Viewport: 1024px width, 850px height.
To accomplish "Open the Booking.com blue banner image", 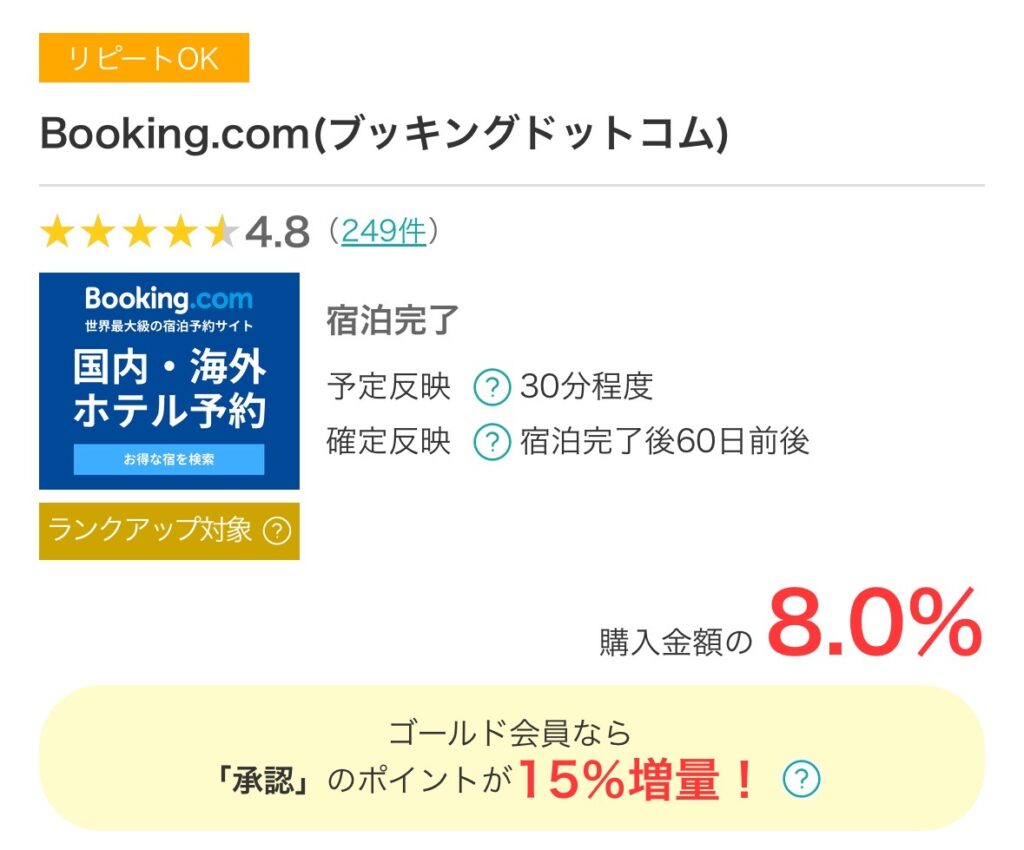I will point(169,381).
